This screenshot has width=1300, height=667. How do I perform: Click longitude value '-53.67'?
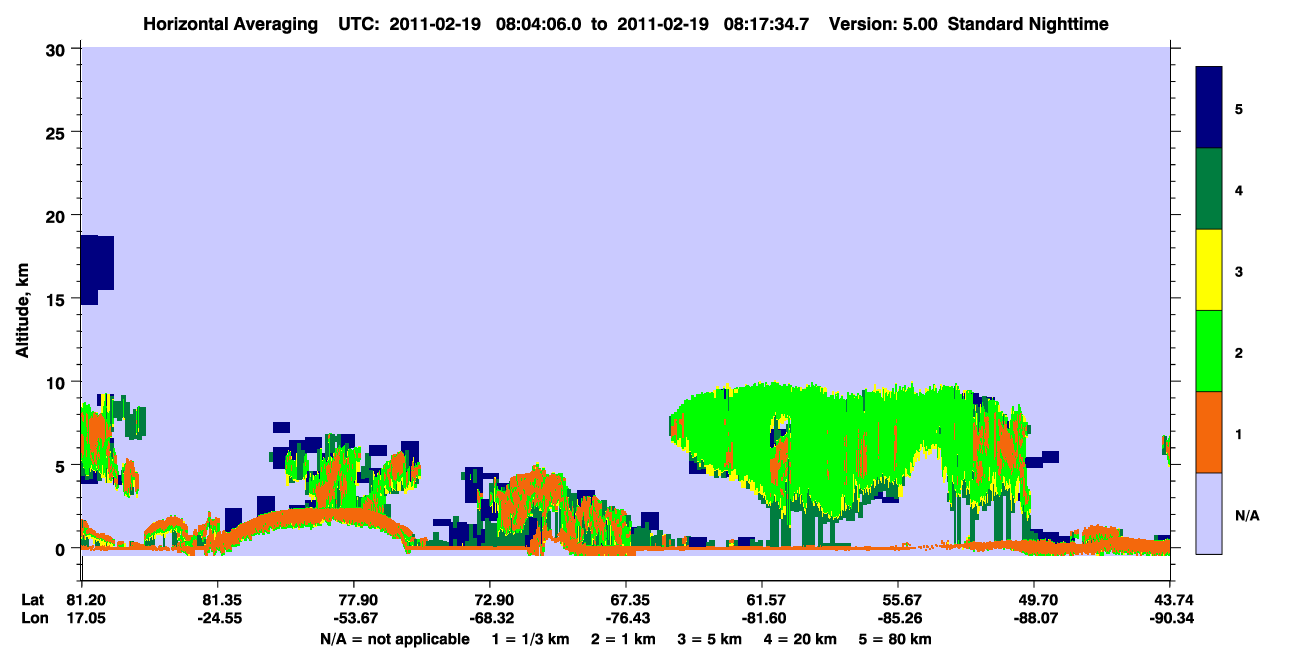click(x=354, y=617)
